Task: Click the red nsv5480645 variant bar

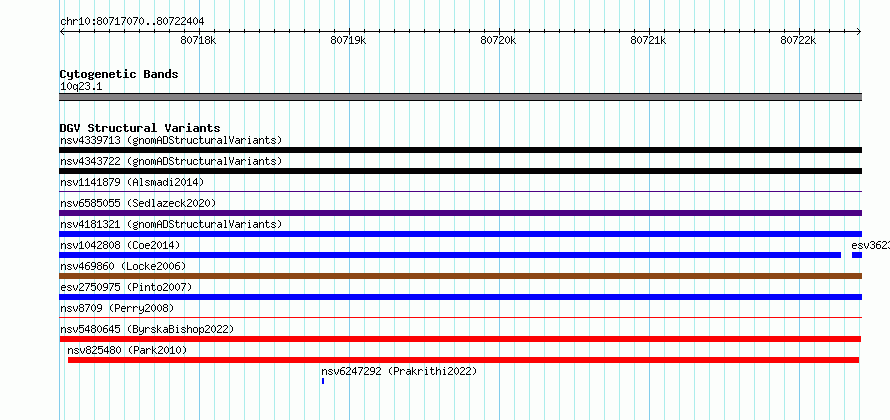Action: click(460, 339)
